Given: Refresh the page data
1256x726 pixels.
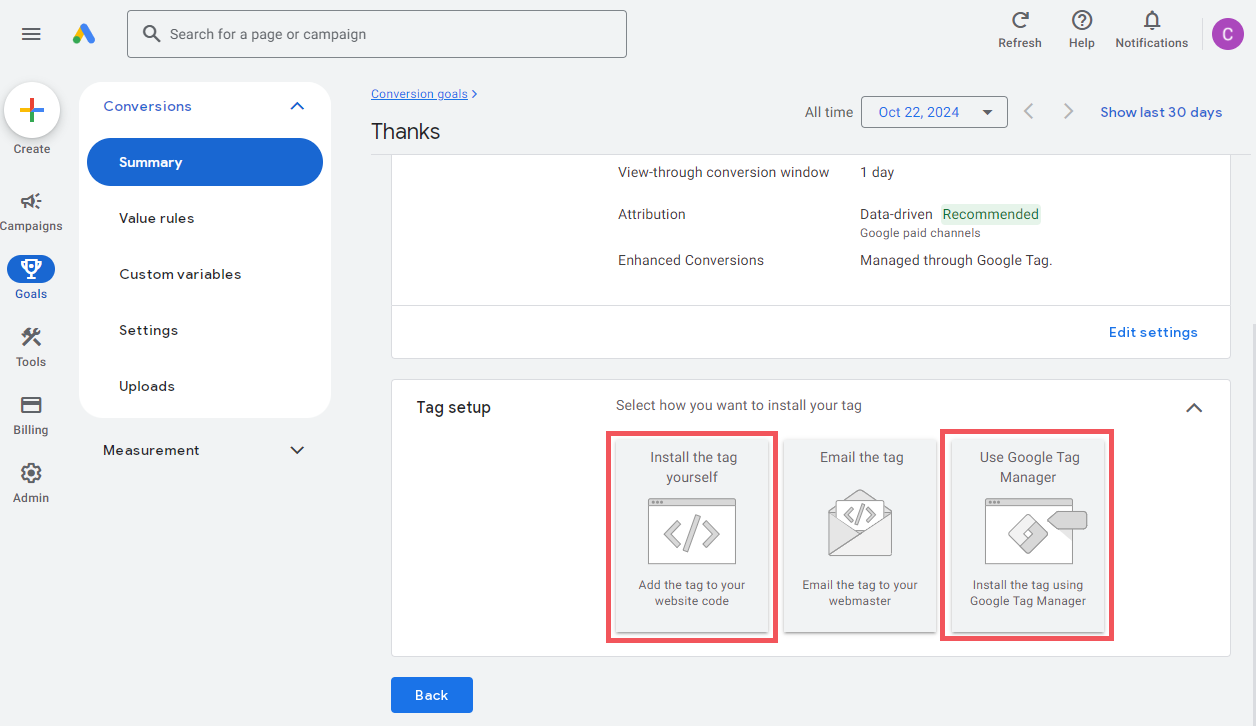Looking at the screenshot, I should 1020,30.
